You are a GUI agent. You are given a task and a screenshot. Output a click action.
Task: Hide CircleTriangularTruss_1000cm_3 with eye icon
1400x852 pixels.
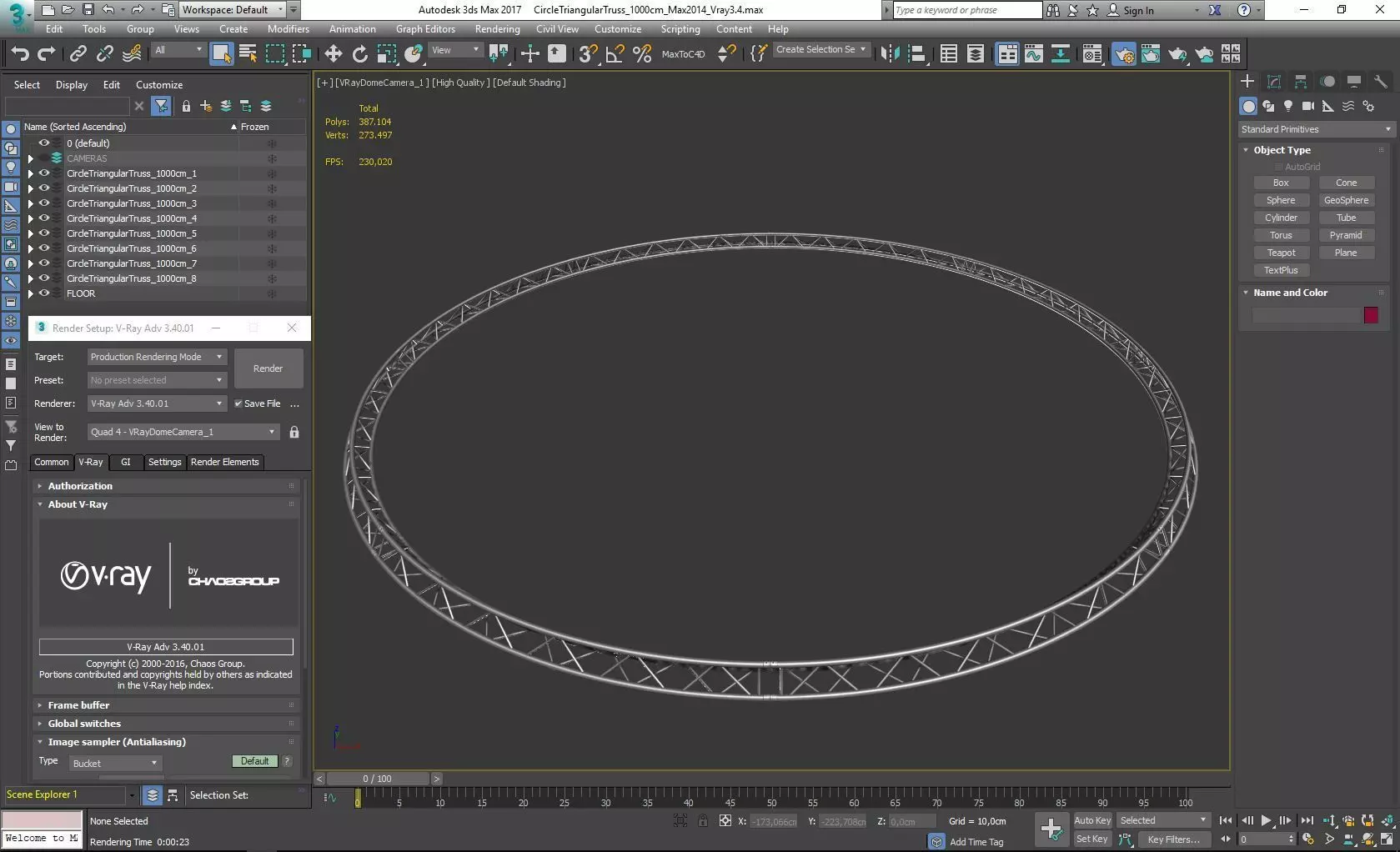pos(44,203)
